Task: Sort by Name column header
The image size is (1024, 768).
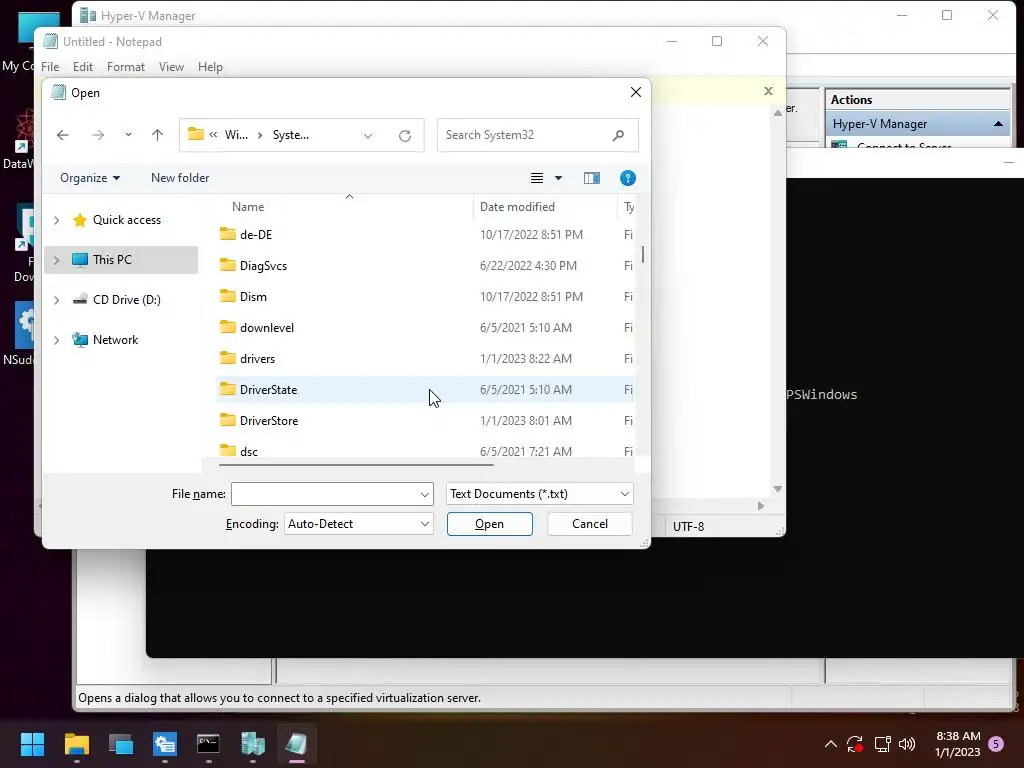Action: coord(248,207)
